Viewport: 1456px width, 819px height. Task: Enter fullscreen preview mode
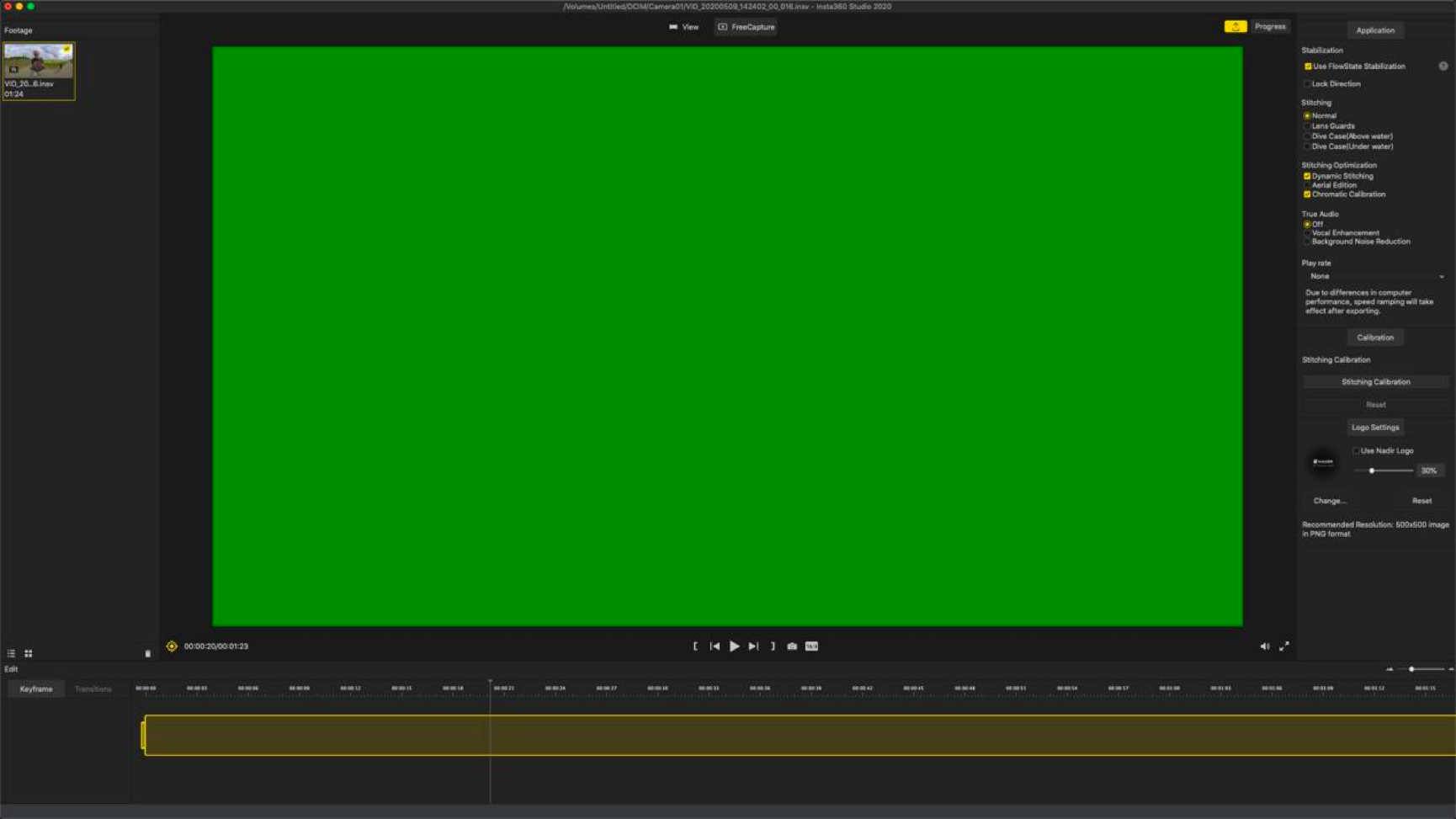(x=1284, y=646)
